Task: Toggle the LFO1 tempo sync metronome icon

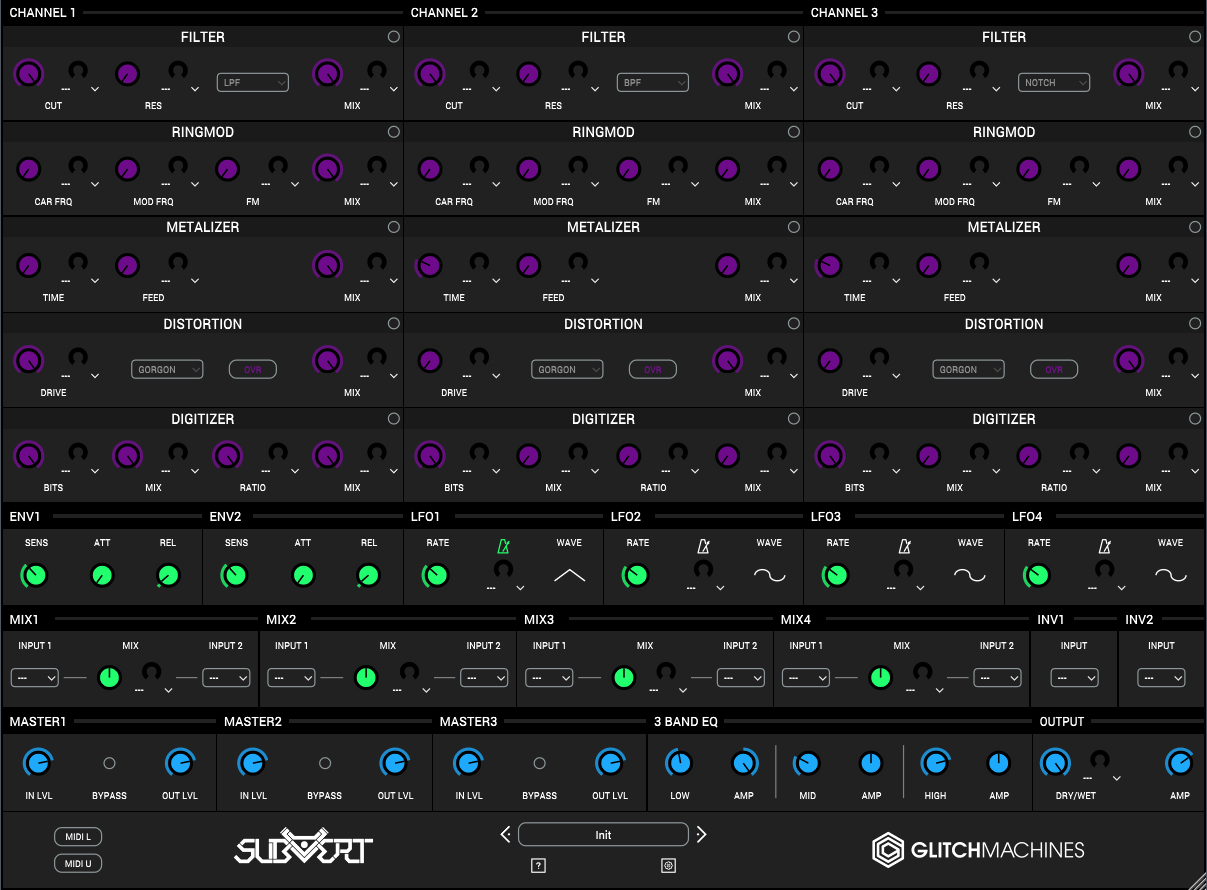Action: (504, 547)
